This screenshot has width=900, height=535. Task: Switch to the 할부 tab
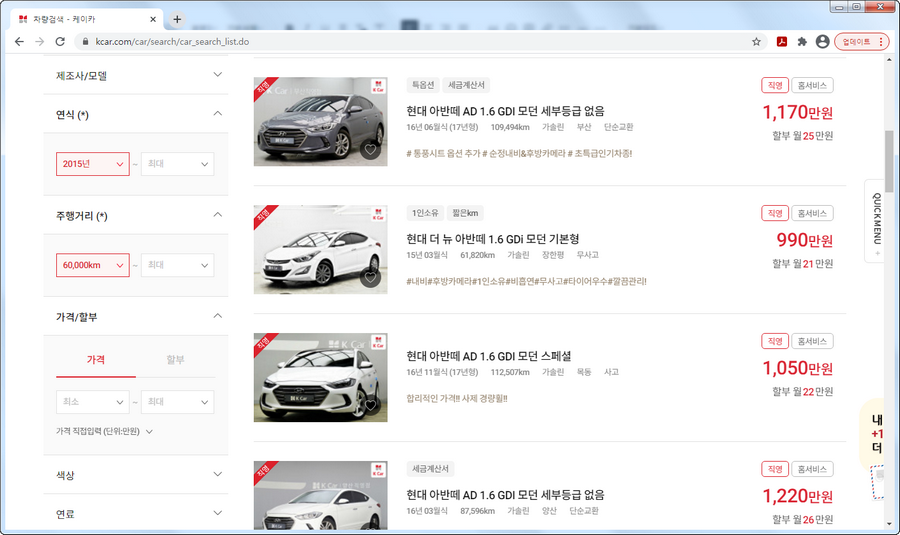coord(175,360)
